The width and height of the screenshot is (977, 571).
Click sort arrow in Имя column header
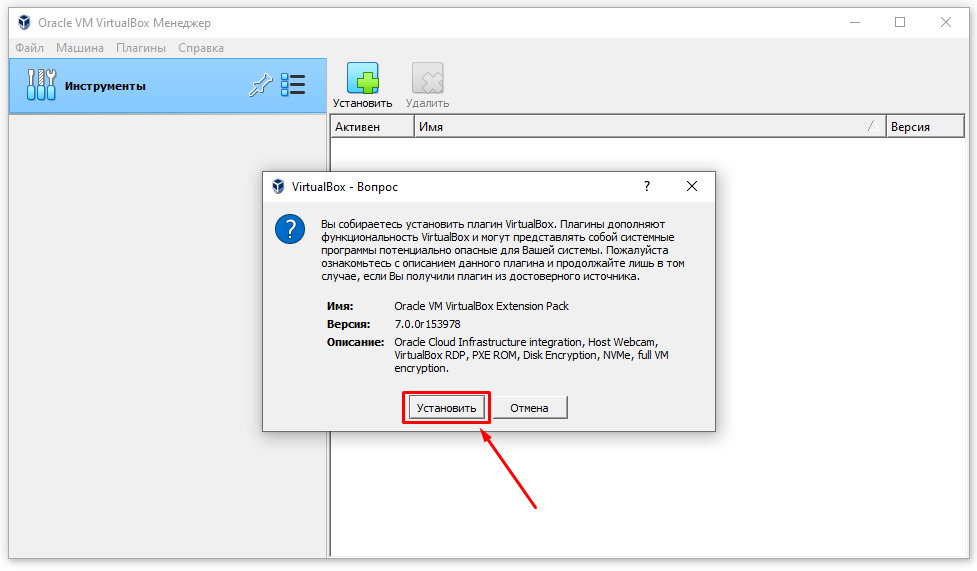(x=874, y=126)
